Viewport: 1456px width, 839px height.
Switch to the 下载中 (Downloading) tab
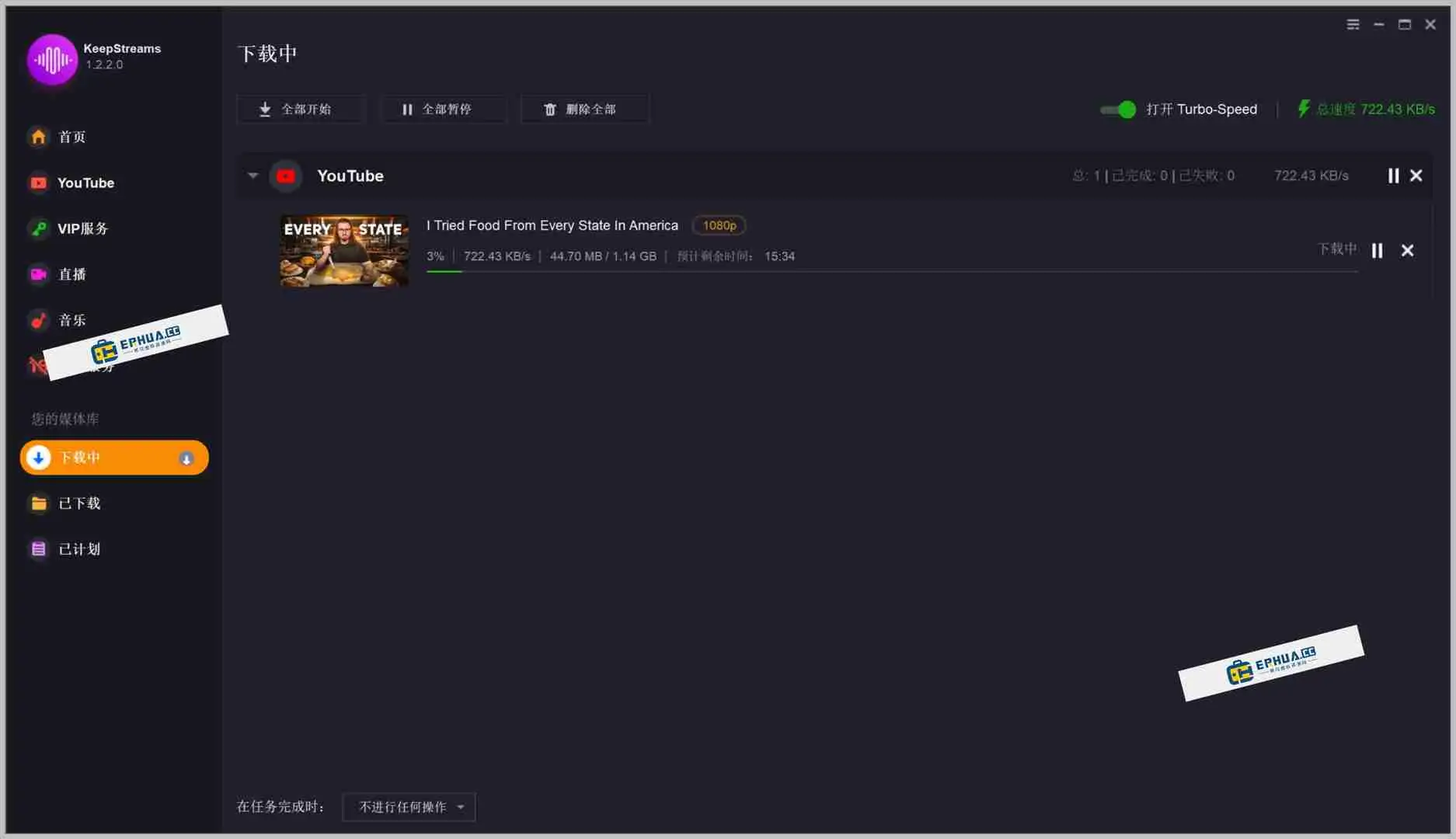point(113,458)
